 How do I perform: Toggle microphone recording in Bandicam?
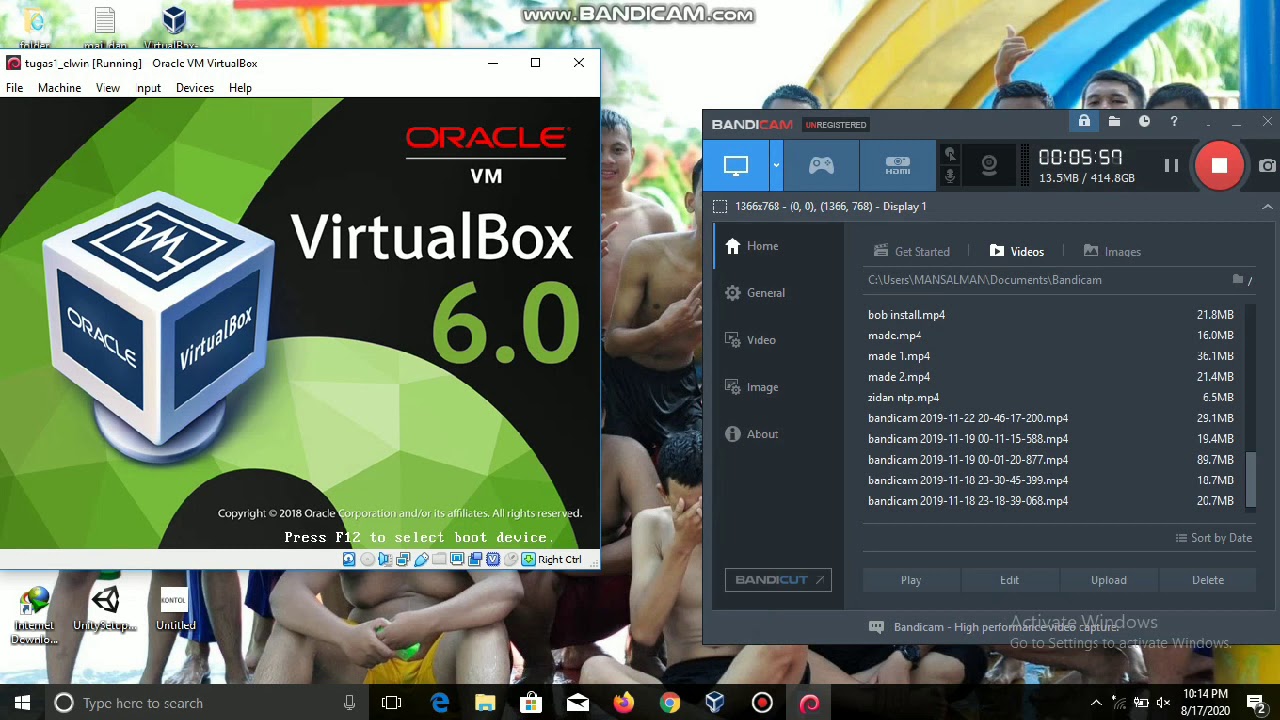coord(950,177)
